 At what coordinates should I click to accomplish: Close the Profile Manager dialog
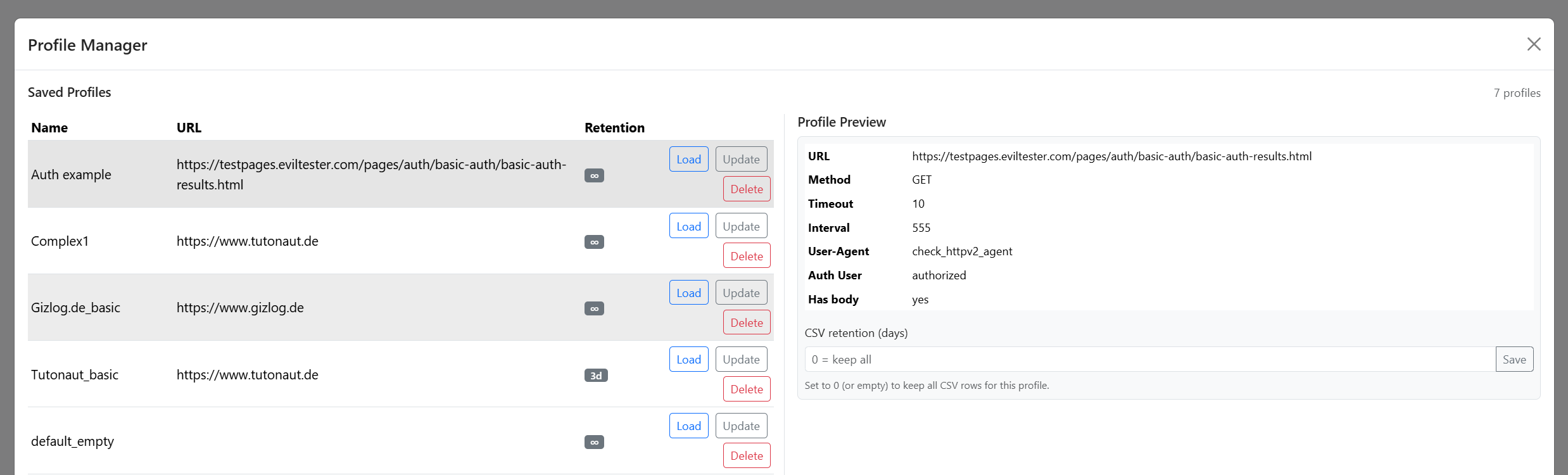coord(1533,44)
